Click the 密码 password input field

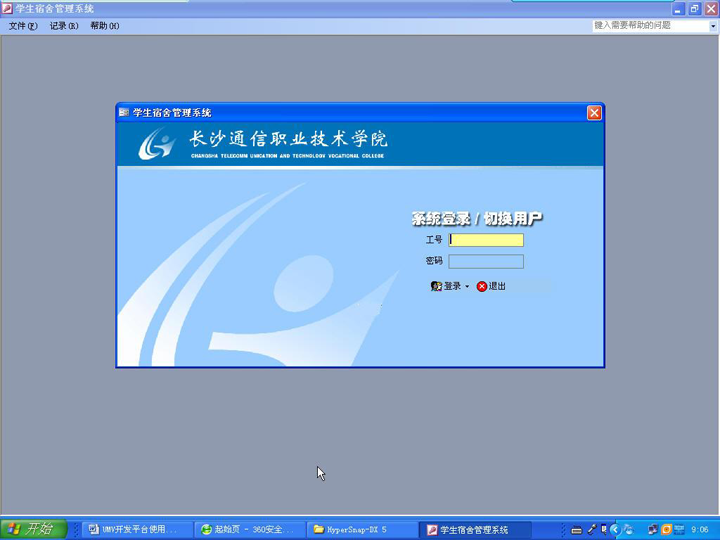coord(486,262)
